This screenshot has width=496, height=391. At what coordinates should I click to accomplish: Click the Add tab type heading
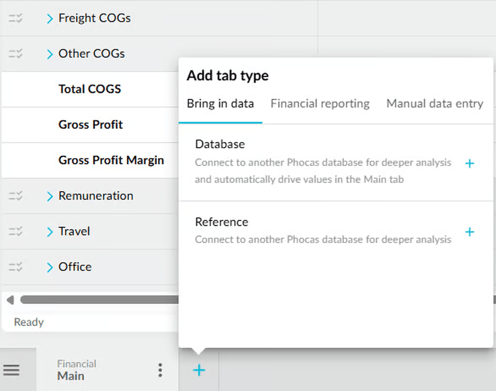[228, 76]
